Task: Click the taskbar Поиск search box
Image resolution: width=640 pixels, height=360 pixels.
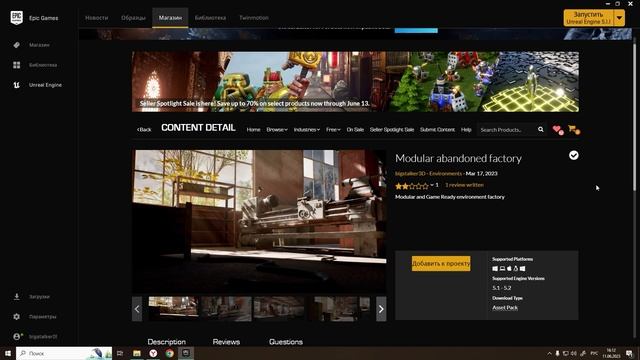Action: tap(64, 353)
